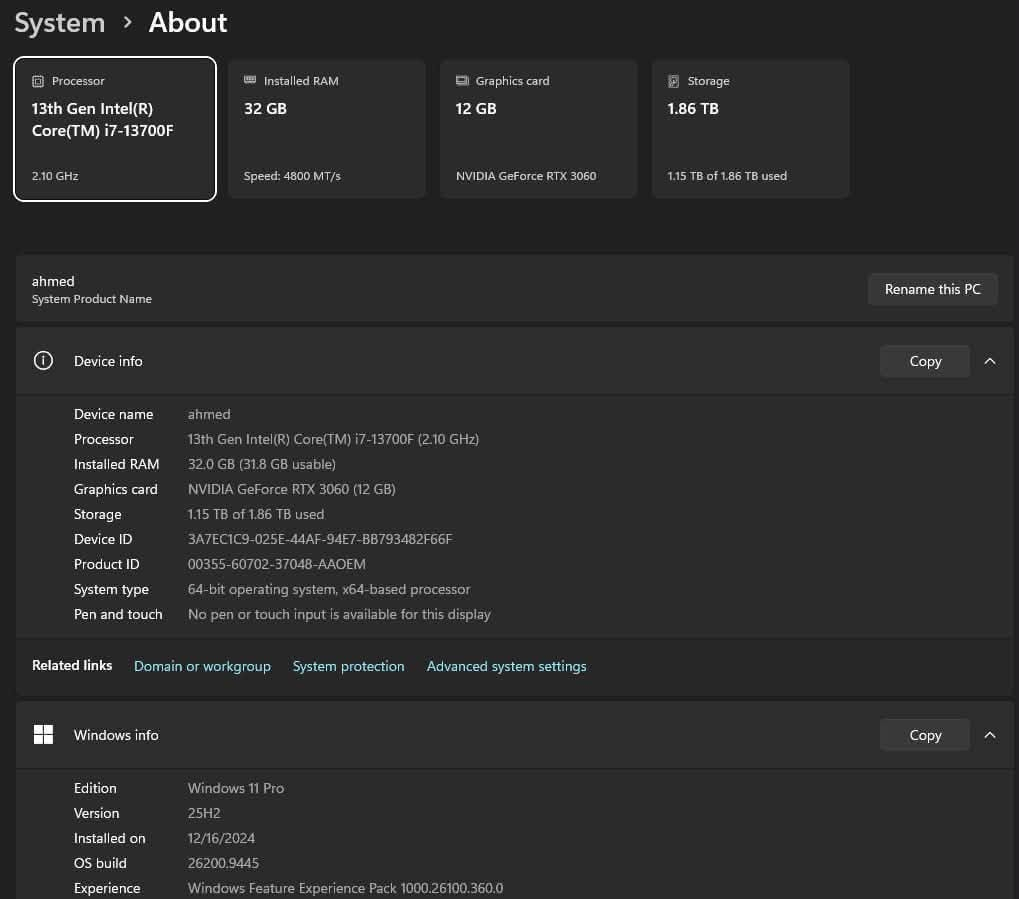Select the Storage summary card
Screen dimensions: 1019x899
click(x=751, y=129)
